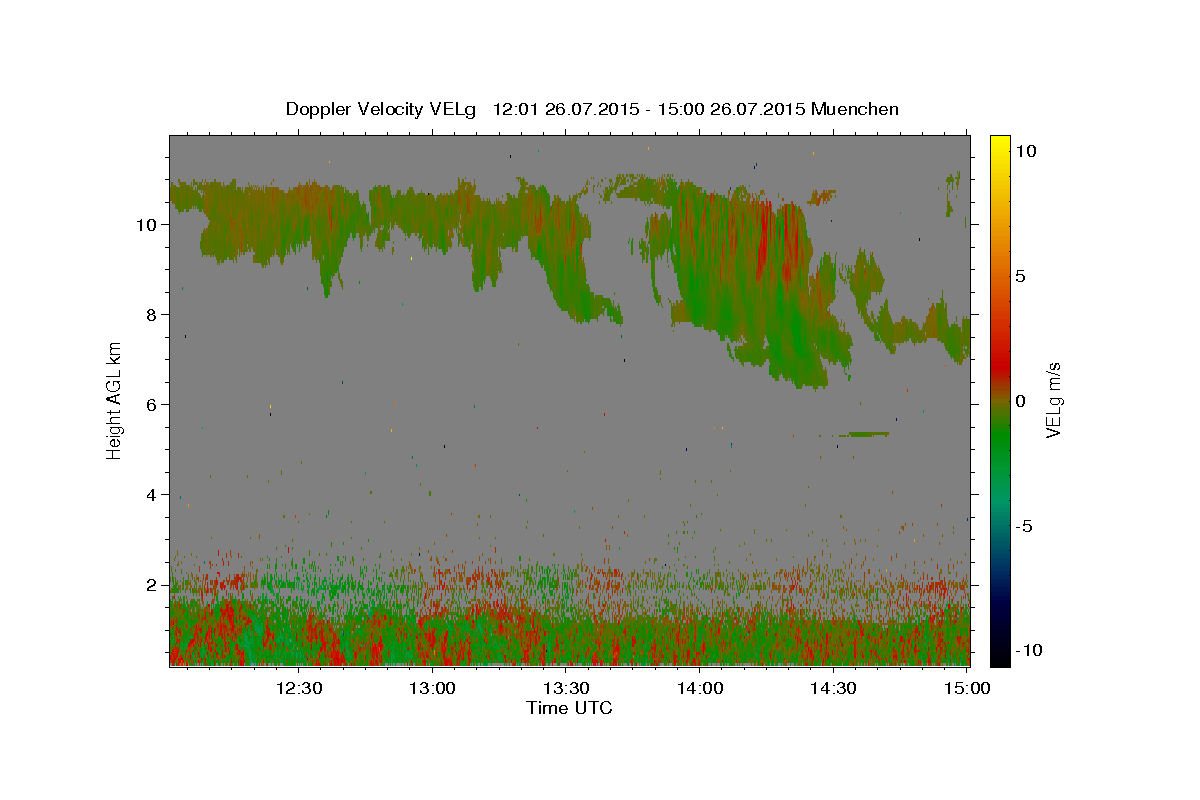Viewport: 1200px width, 800px height.
Task: Click the 14:00 time tick label
Action: click(700, 688)
